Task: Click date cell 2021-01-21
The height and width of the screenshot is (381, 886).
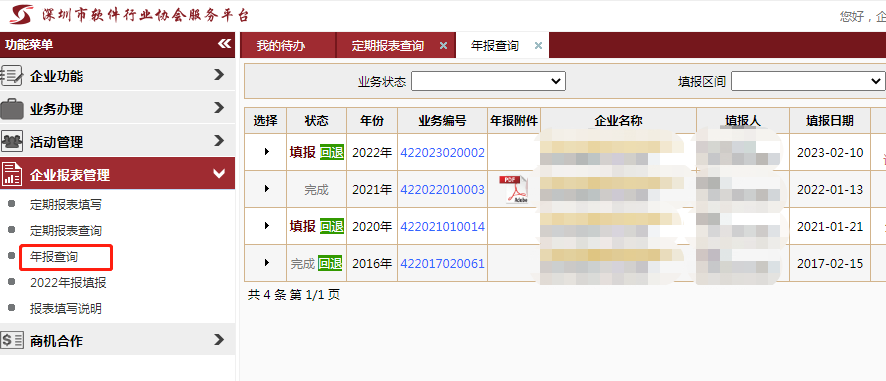Action: pos(829,227)
